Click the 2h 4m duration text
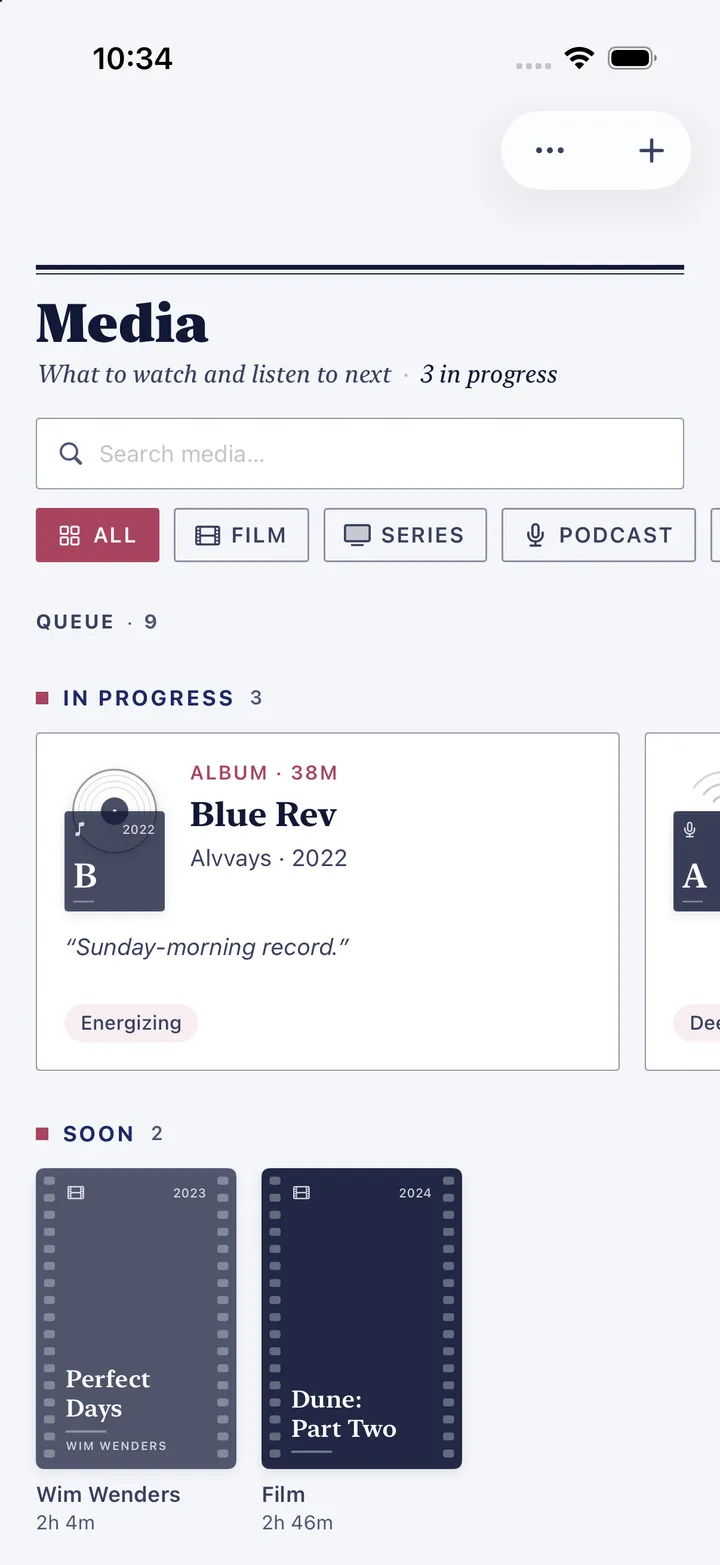The height and width of the screenshot is (1565, 720). tap(66, 1523)
